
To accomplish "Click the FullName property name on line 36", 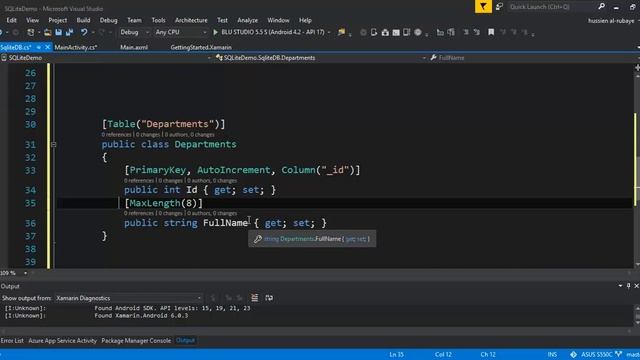I will coord(225,223).
